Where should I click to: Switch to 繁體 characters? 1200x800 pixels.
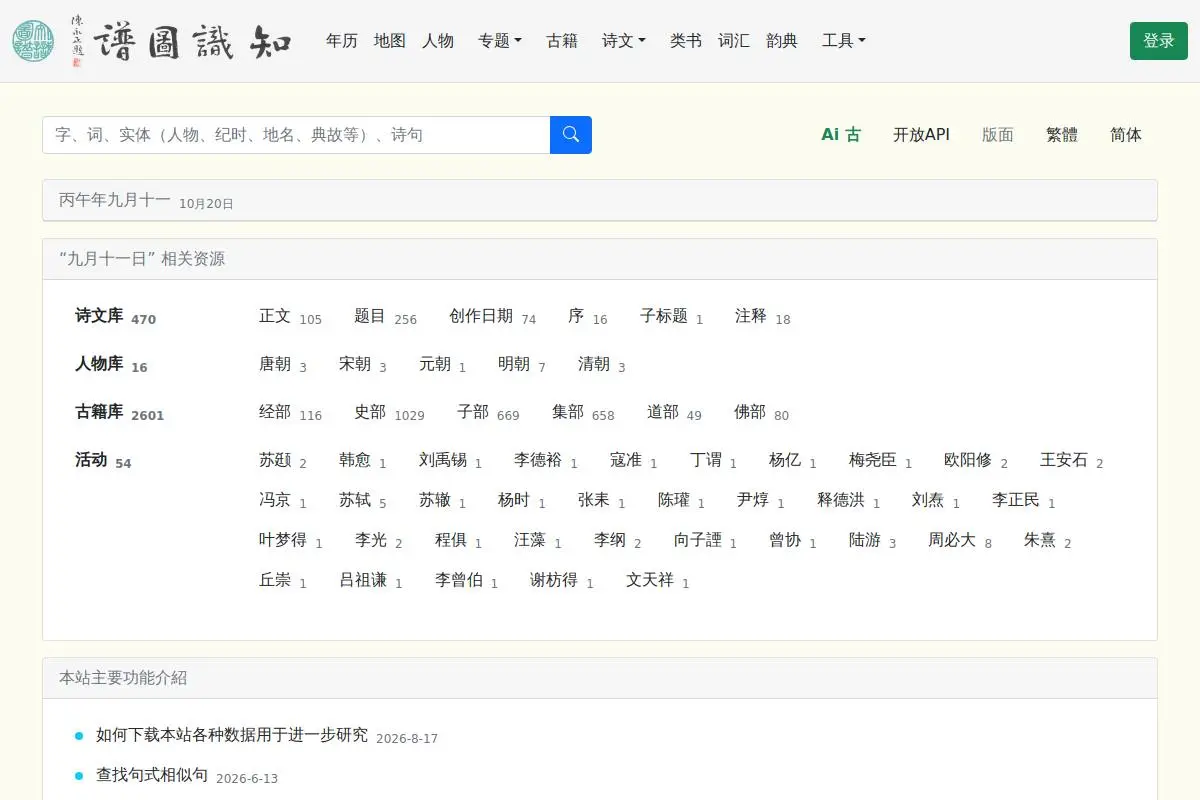[x=1062, y=135]
